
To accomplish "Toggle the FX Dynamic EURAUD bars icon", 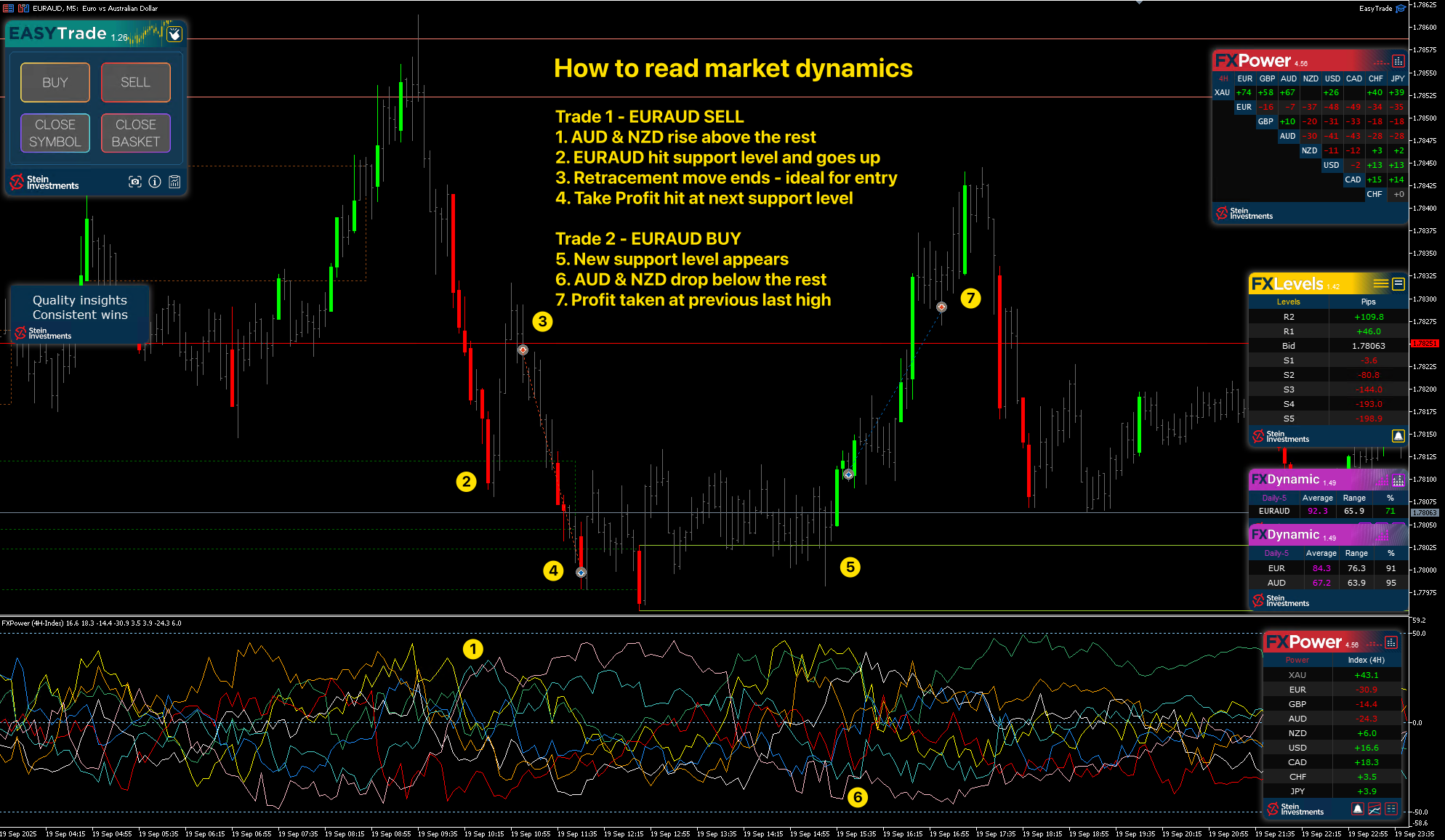I will 1398,480.
